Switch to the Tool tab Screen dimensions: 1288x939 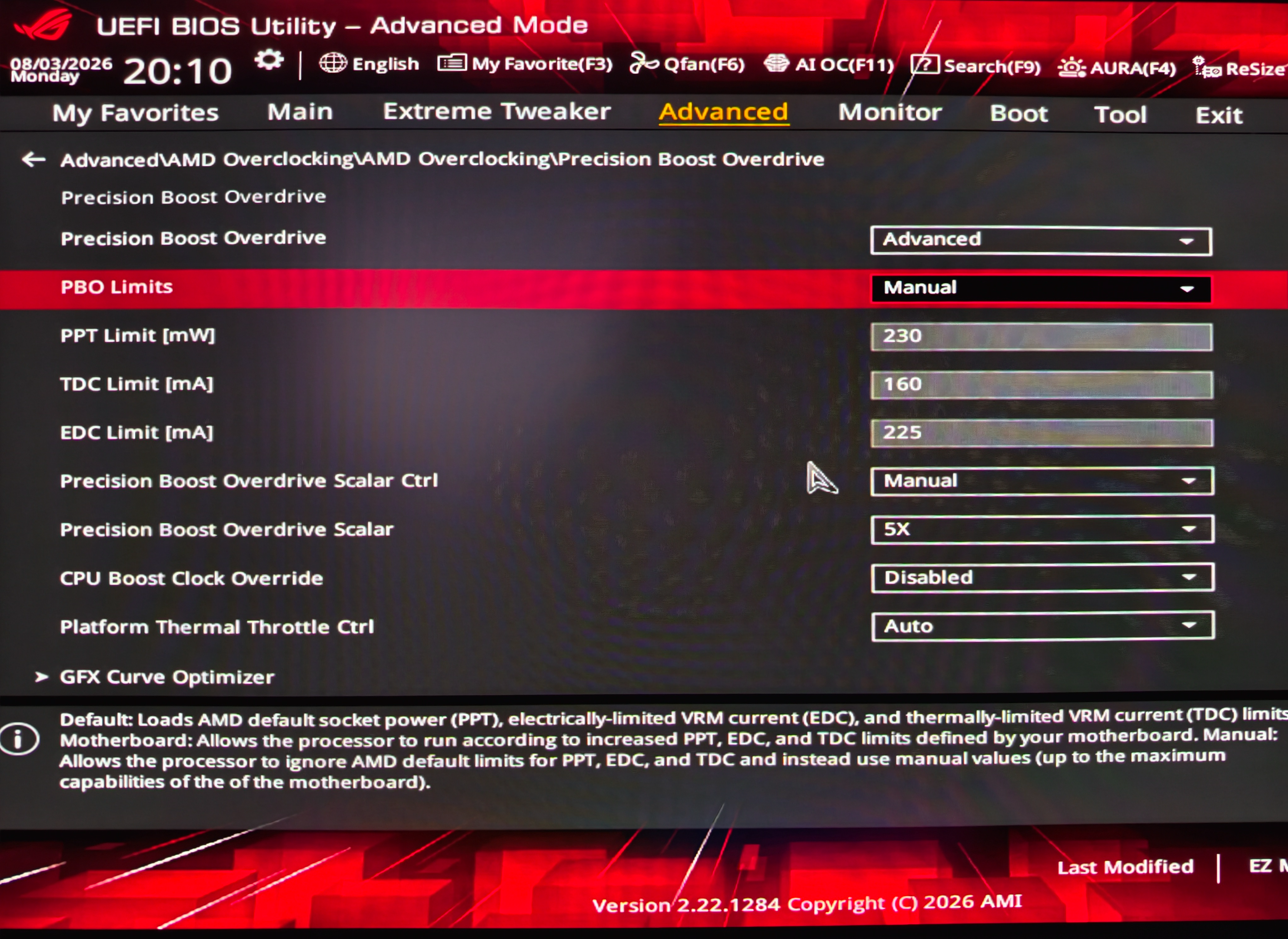coord(1120,114)
